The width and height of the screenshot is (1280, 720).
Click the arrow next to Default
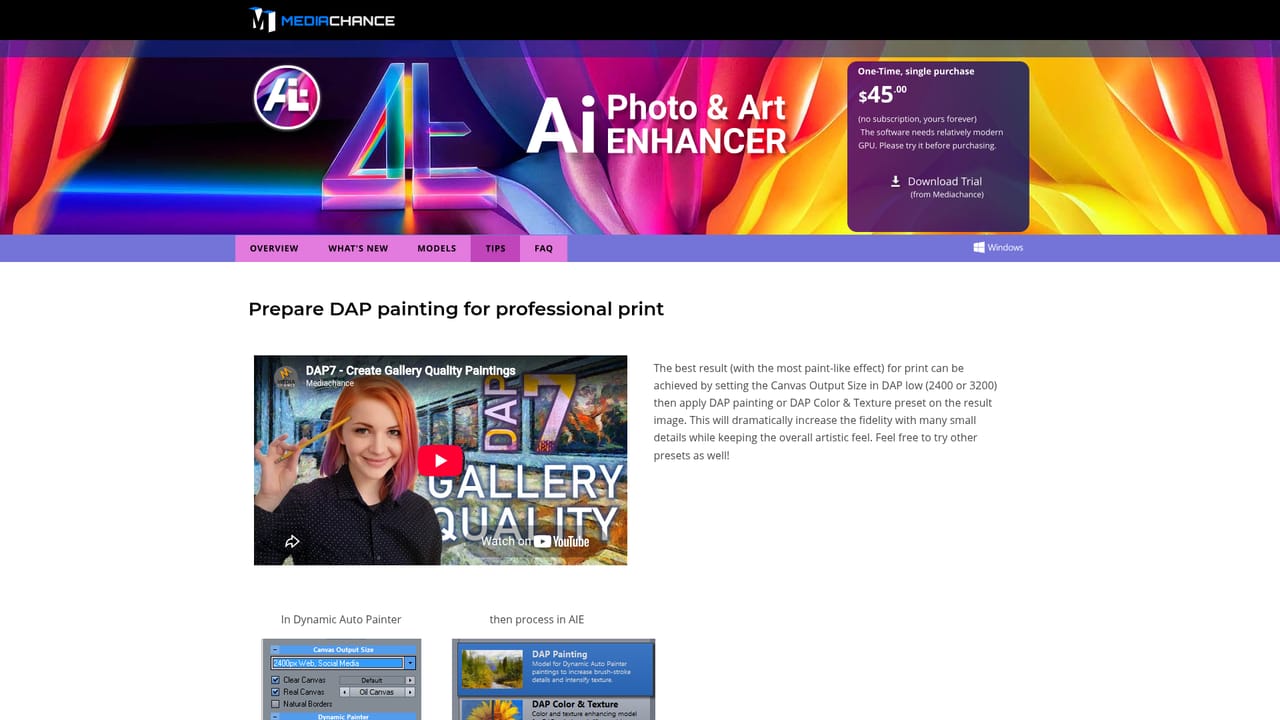[410, 680]
